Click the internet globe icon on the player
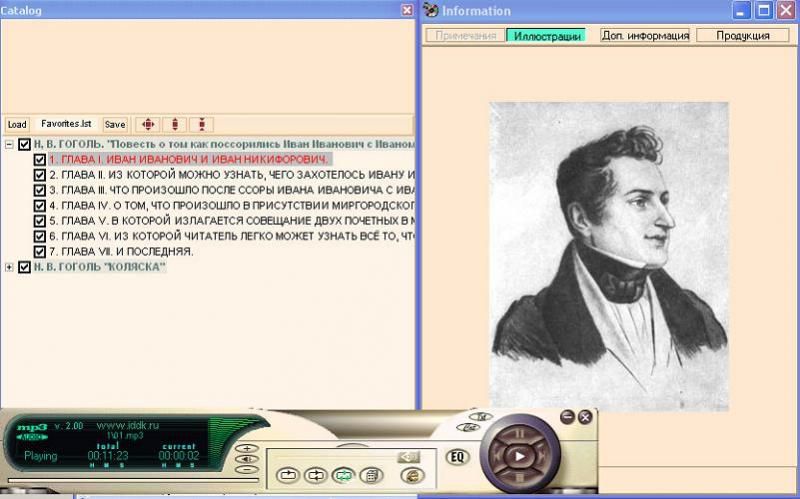800x499 pixels. 411,475
